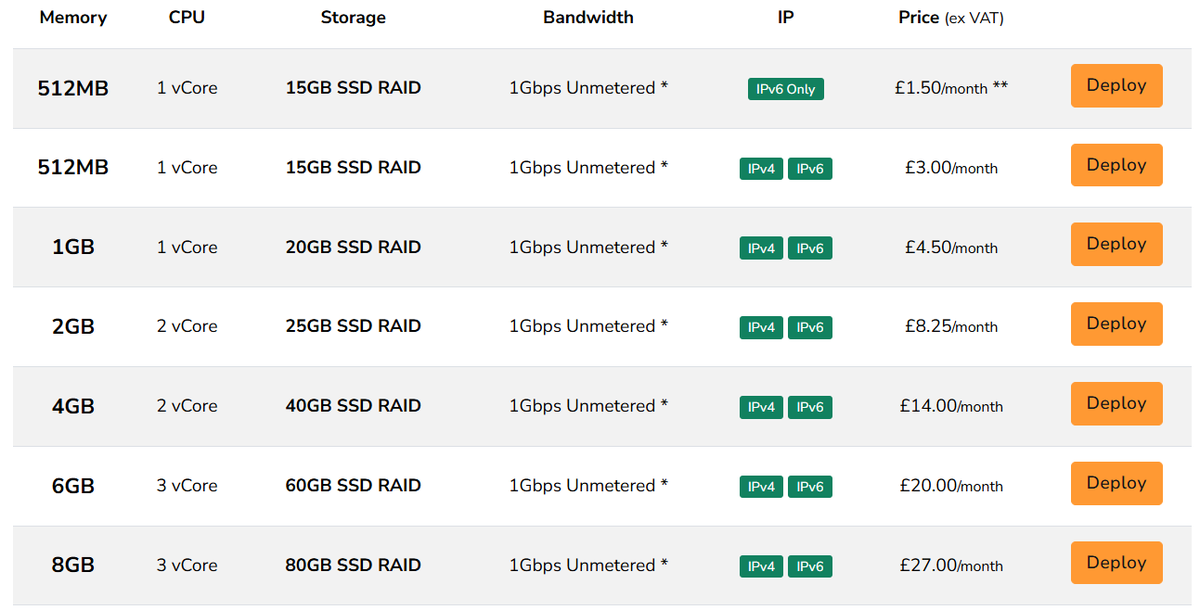Image resolution: width=1200 pixels, height=610 pixels.
Task: Select the £4.50/month price text
Action: pos(951,247)
